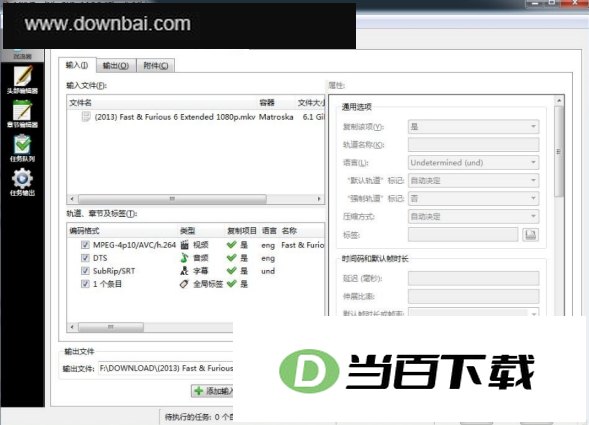Click the 文件名 column header
Viewport: 589px width, 425px height.
click(x=80, y=103)
